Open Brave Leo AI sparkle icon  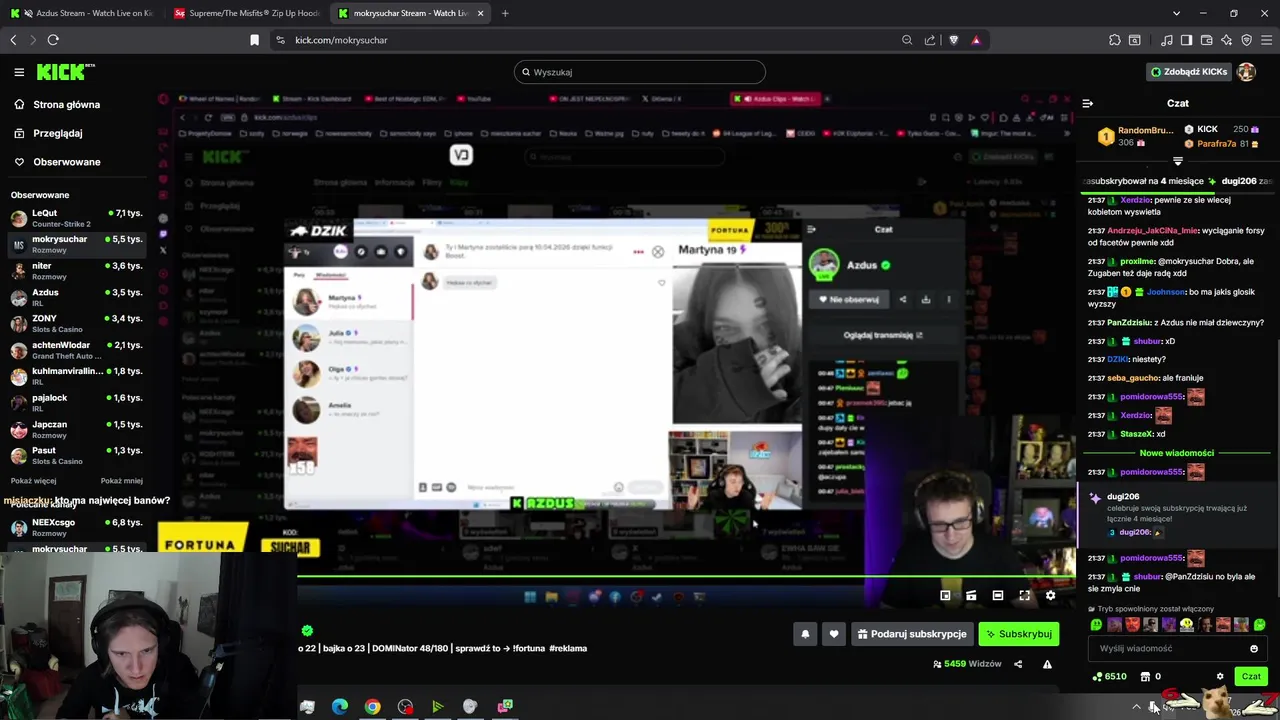click(1226, 40)
